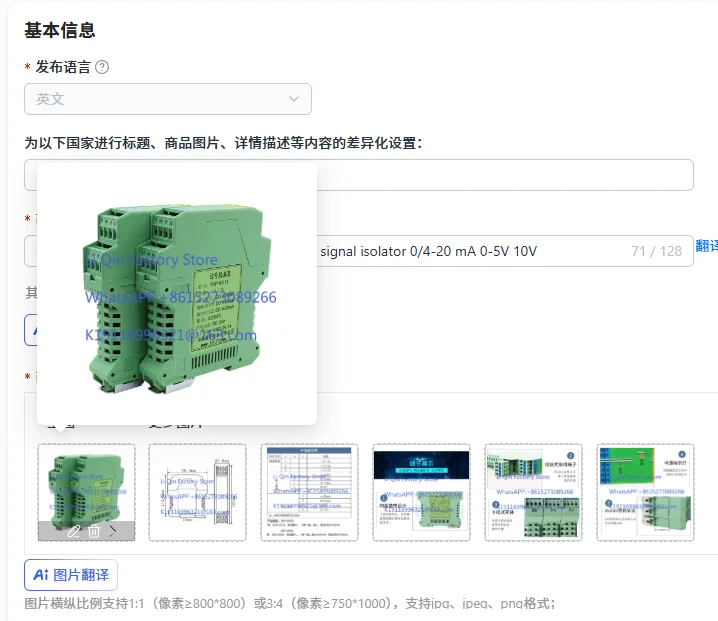Image resolution: width=718 pixels, height=621 pixels.
Task: Click the move-right arrow icon on main image
Action: [x=113, y=531]
